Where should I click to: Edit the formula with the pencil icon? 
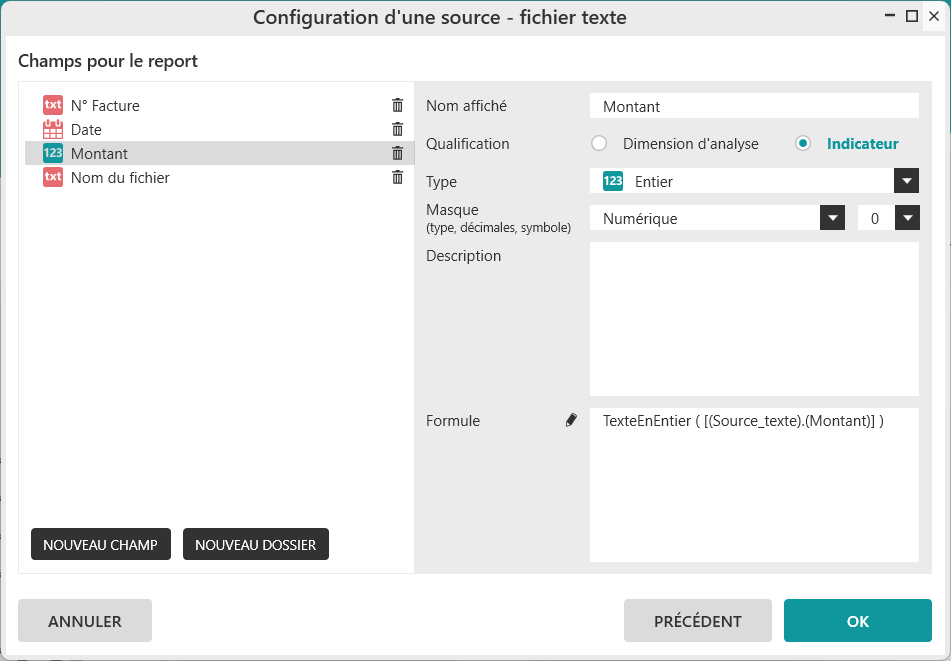571,421
